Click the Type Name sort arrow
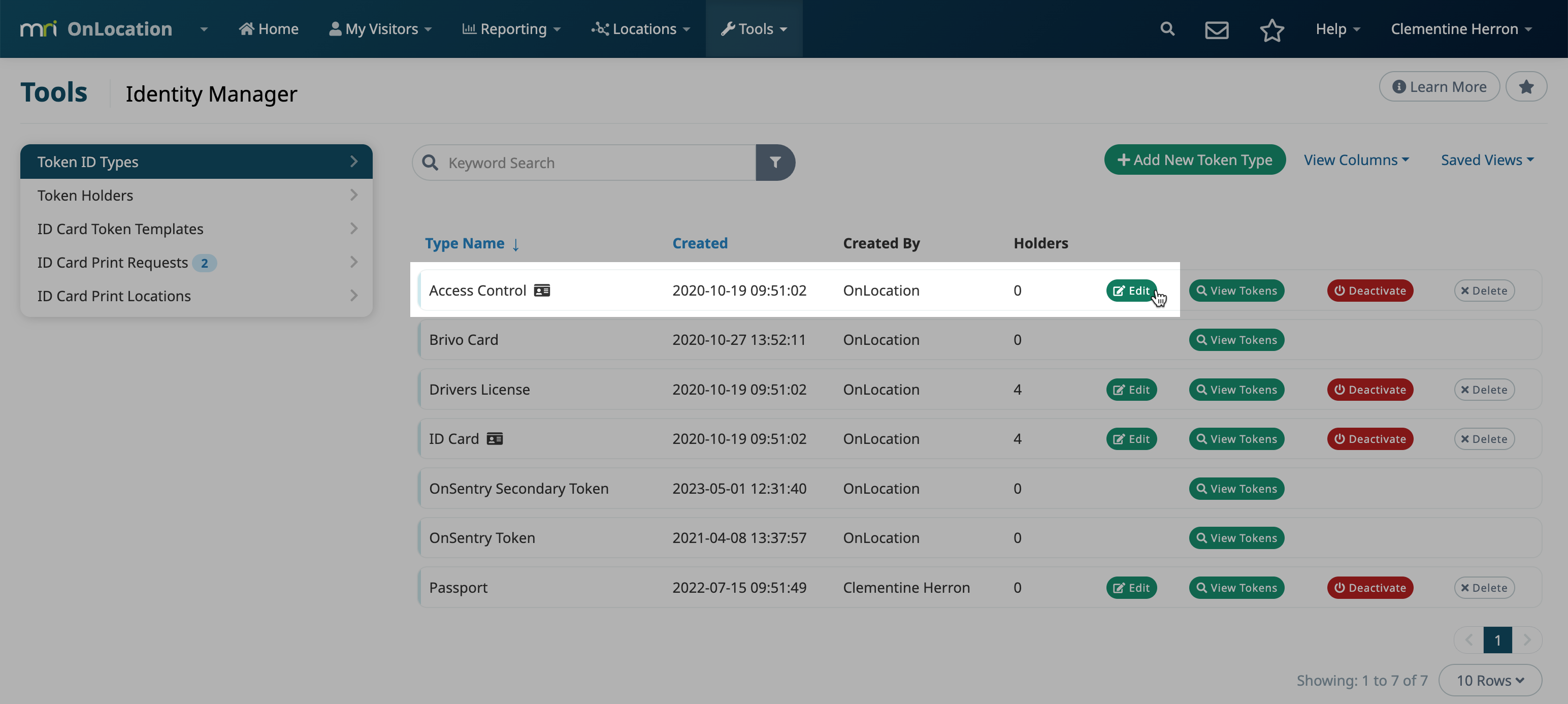The height and width of the screenshot is (704, 1568). click(x=515, y=244)
